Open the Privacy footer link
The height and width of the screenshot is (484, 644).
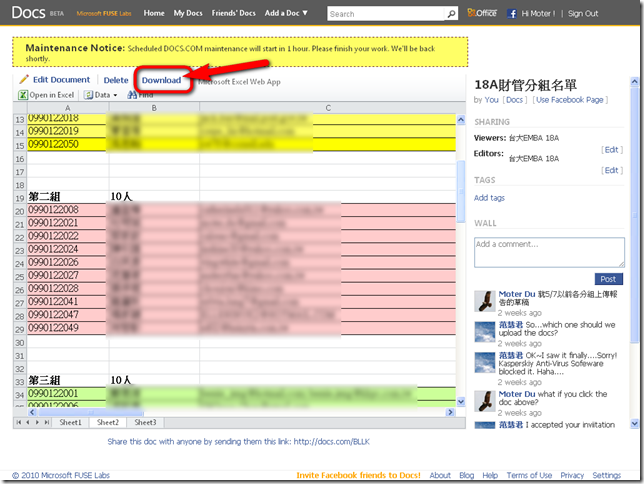pos(572,475)
